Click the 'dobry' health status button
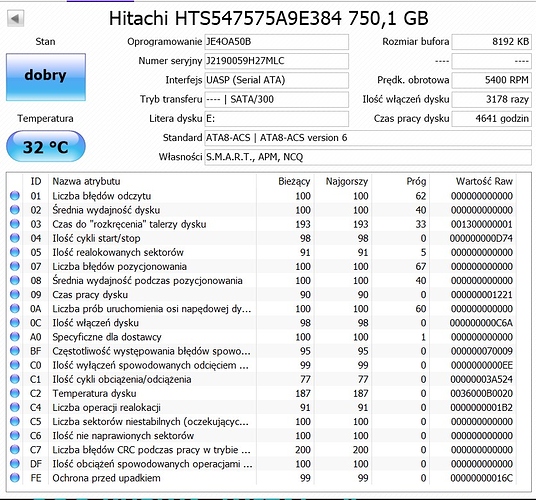 pyautogui.click(x=46, y=77)
